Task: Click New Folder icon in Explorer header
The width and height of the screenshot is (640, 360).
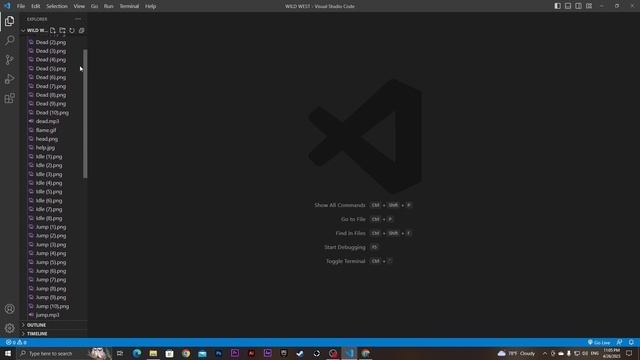Action: coord(62,31)
